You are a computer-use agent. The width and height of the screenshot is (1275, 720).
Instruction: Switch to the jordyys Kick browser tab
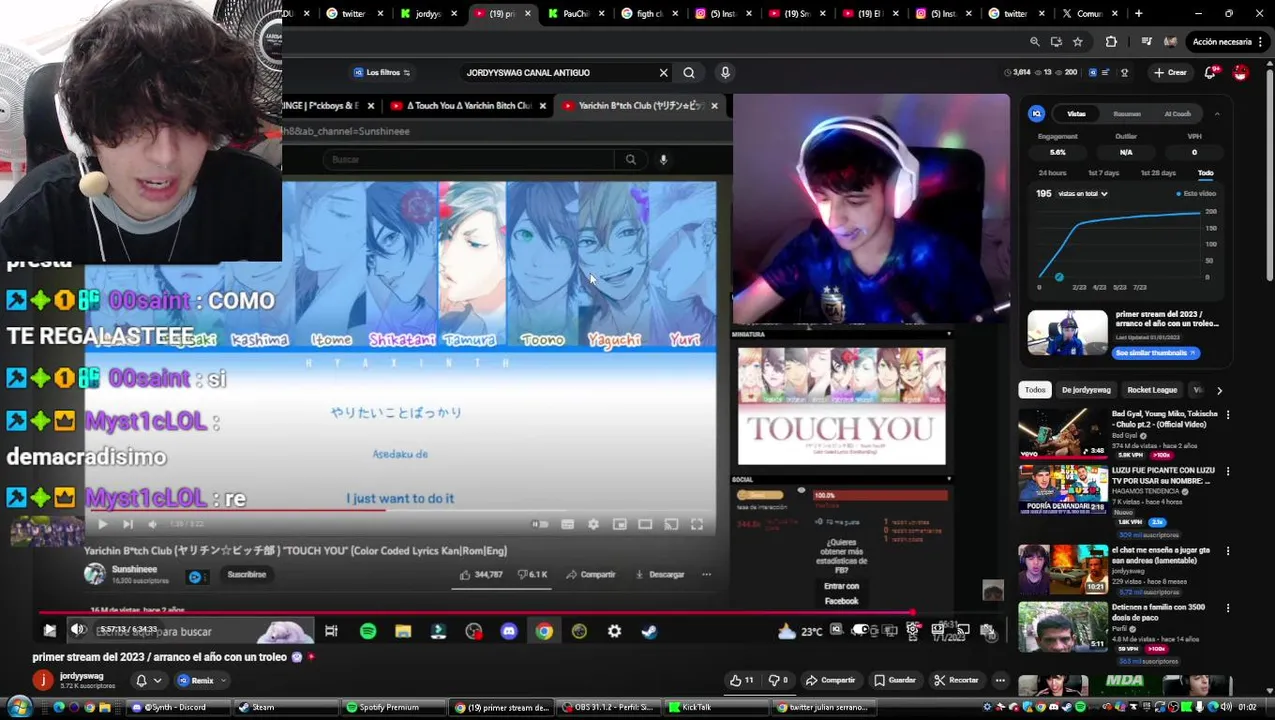coord(429,13)
